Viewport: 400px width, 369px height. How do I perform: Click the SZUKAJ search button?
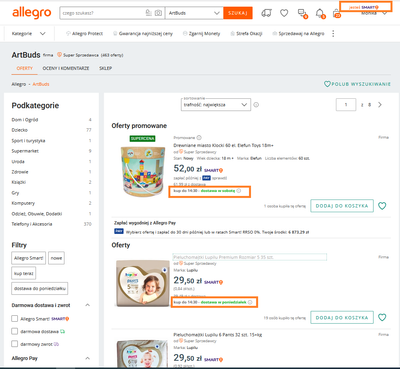click(x=238, y=13)
